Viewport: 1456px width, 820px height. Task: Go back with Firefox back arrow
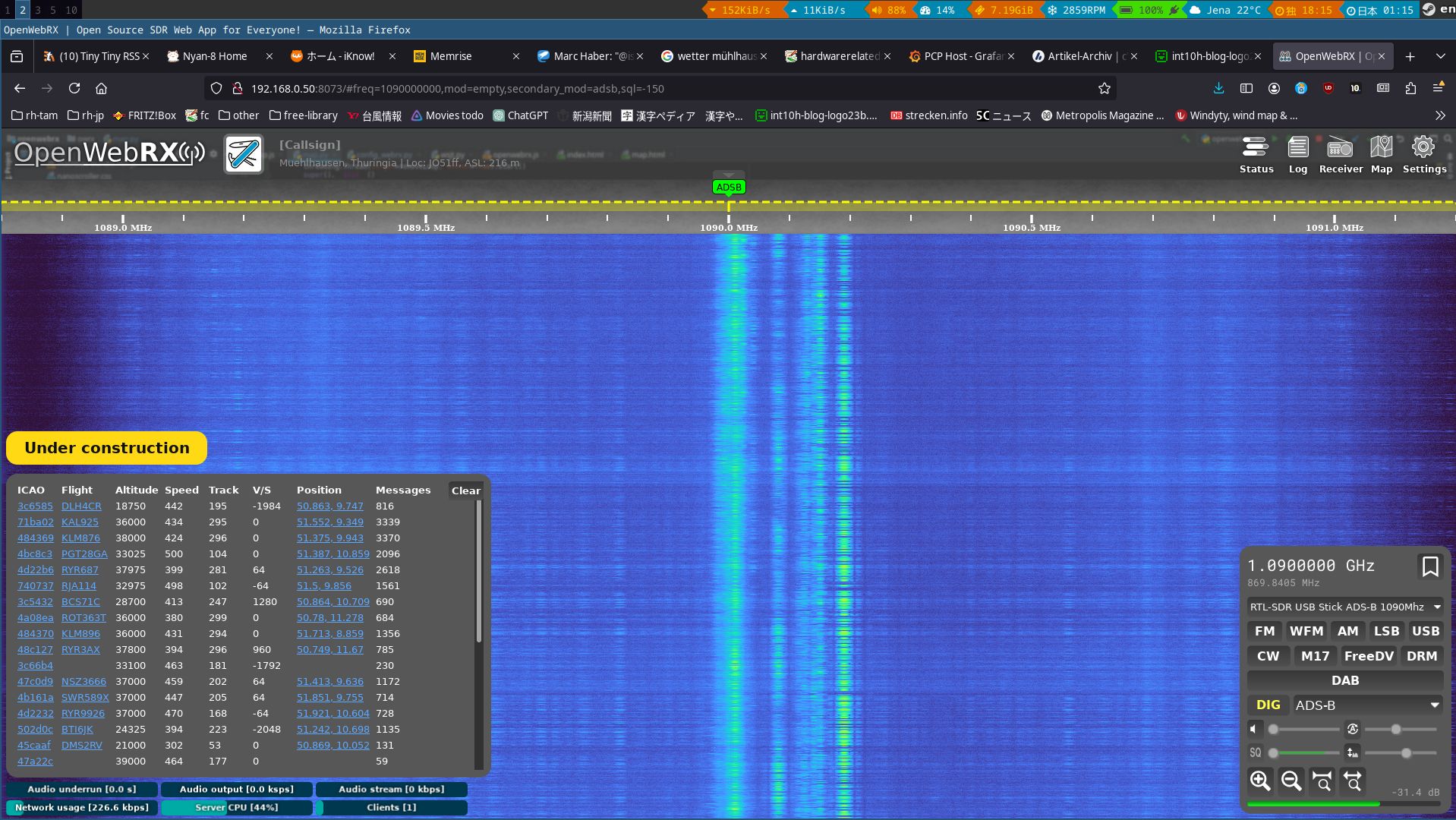(20, 89)
